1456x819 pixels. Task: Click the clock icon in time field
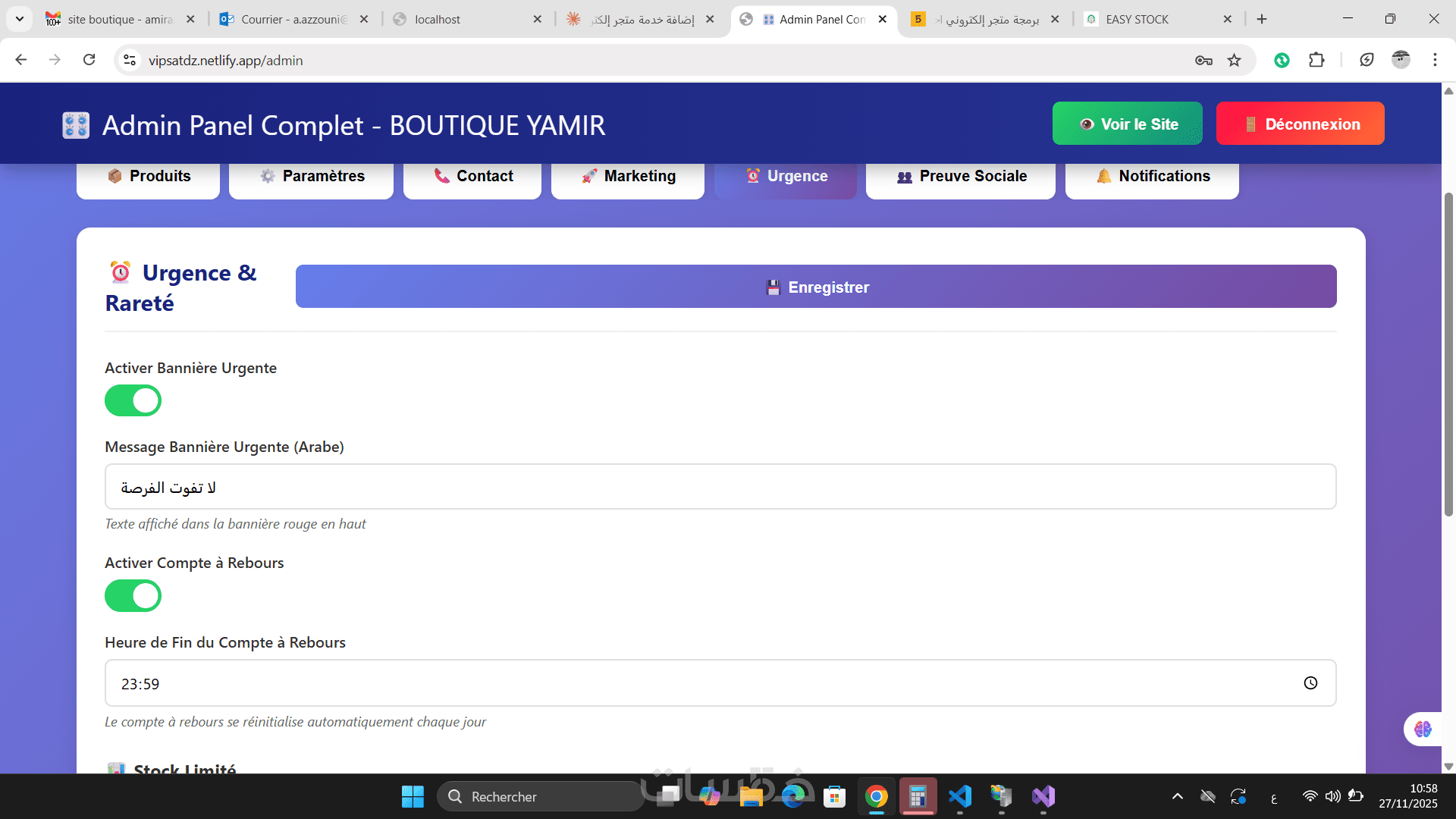point(1310,683)
